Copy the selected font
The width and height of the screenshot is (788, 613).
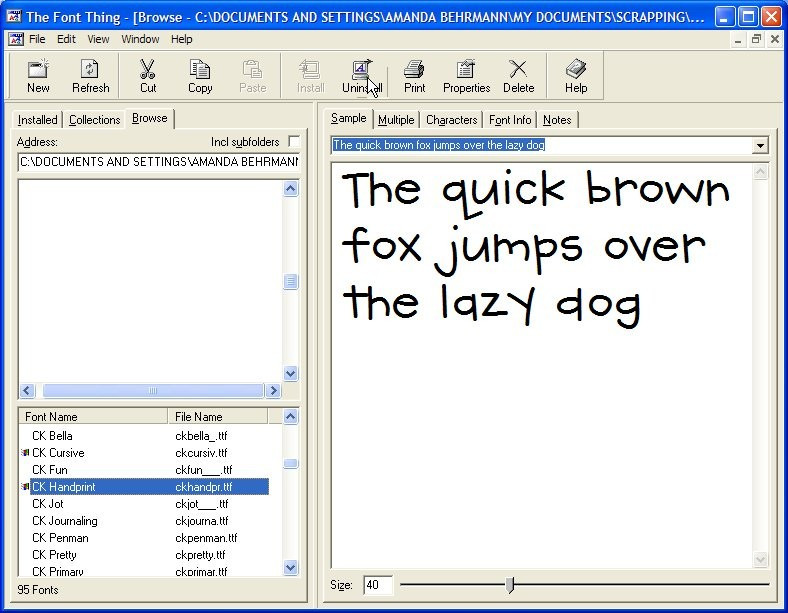[x=200, y=76]
